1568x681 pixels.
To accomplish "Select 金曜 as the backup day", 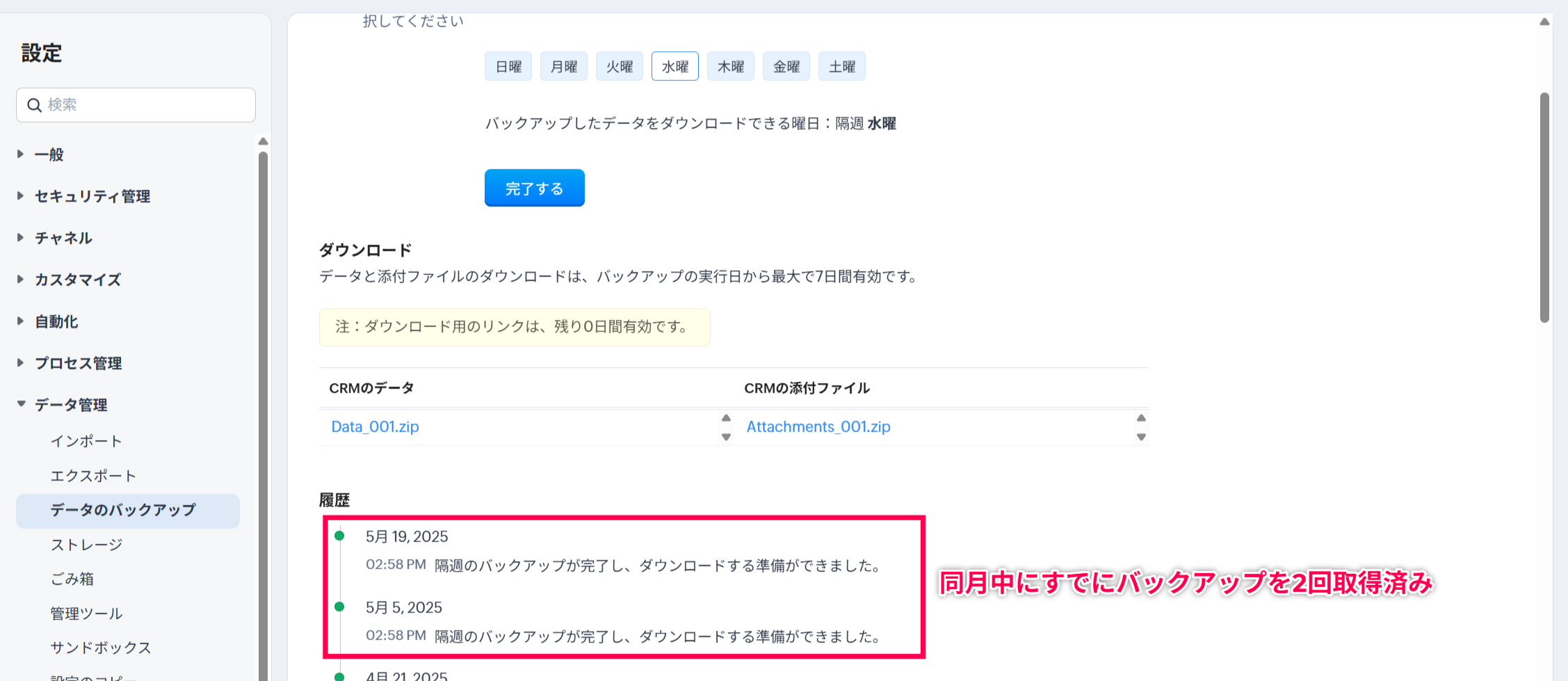I will (x=786, y=67).
